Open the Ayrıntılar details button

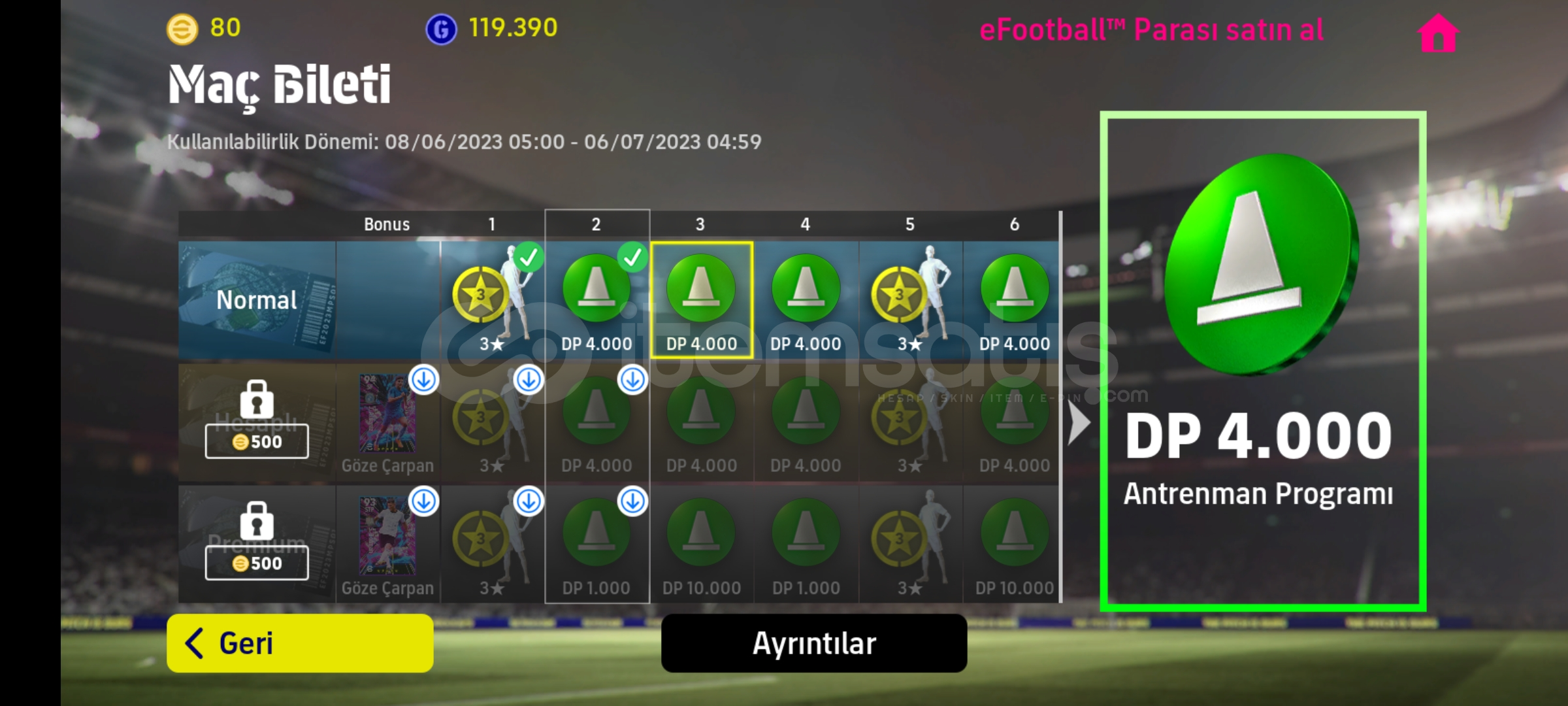[x=814, y=643]
